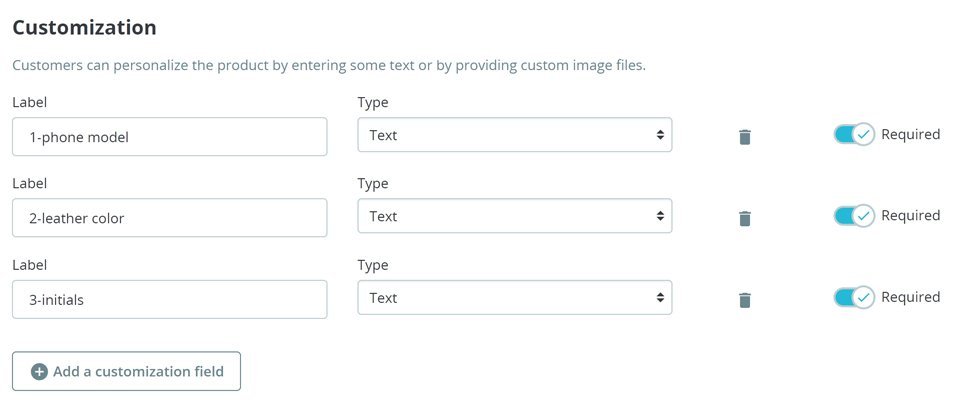Disable Required switch for 2-leather color
Image resolution: width=975 pixels, height=407 pixels.
pos(854,216)
